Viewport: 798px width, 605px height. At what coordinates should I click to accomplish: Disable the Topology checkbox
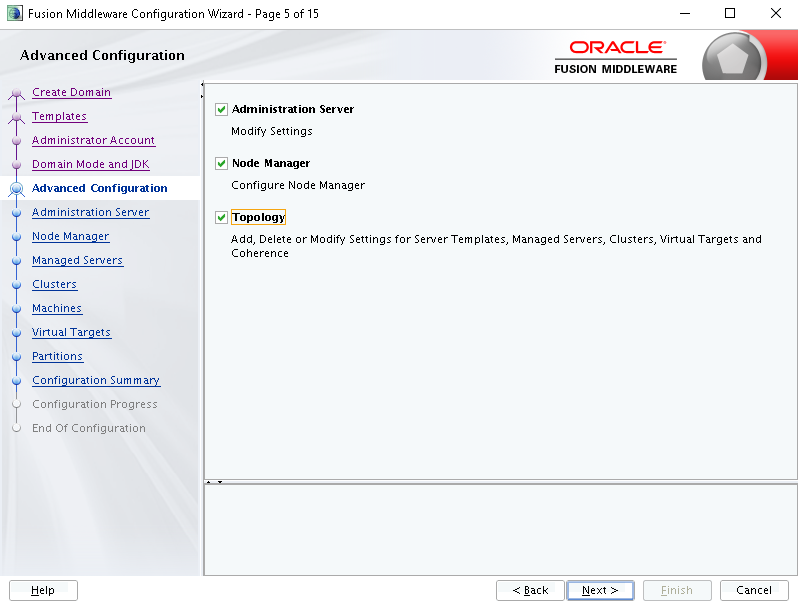coord(221,217)
